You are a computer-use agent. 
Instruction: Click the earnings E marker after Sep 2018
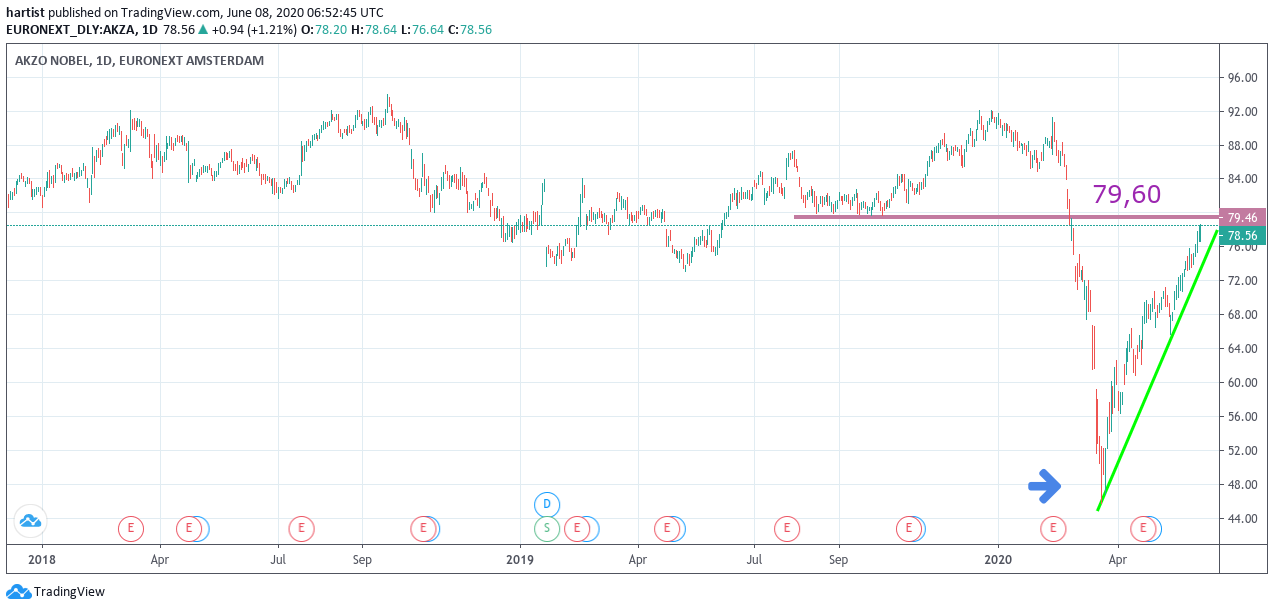(x=423, y=528)
